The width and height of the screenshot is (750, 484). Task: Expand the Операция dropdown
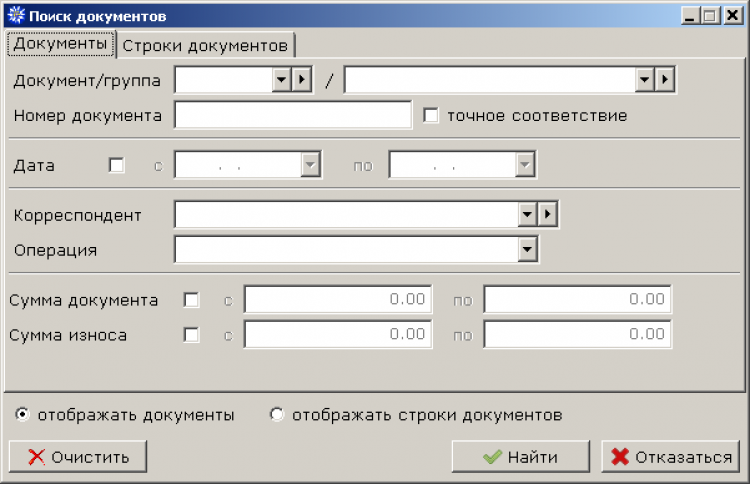[527, 250]
